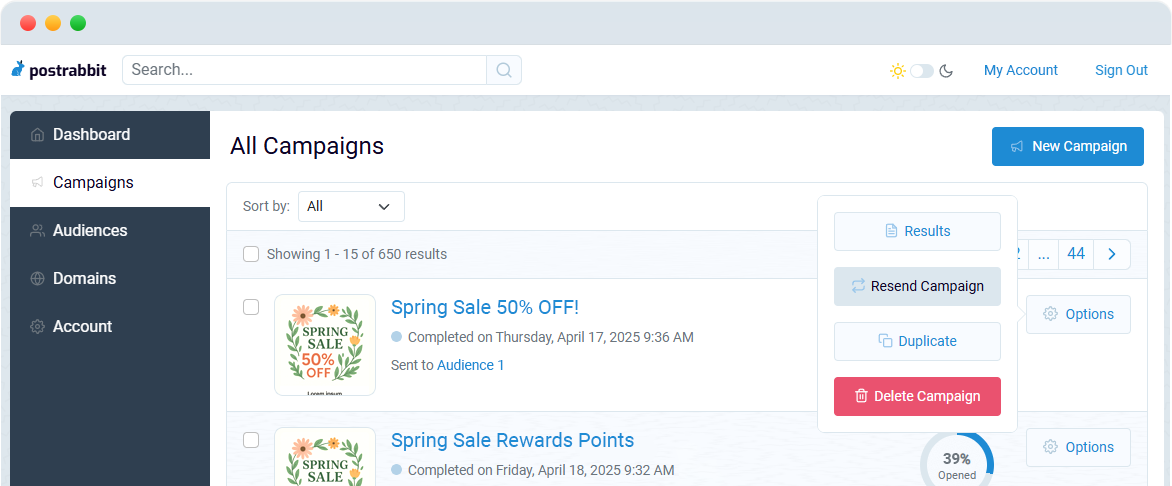Click the Campaigns megaphone sidebar icon
1172x486 pixels.
(37, 182)
